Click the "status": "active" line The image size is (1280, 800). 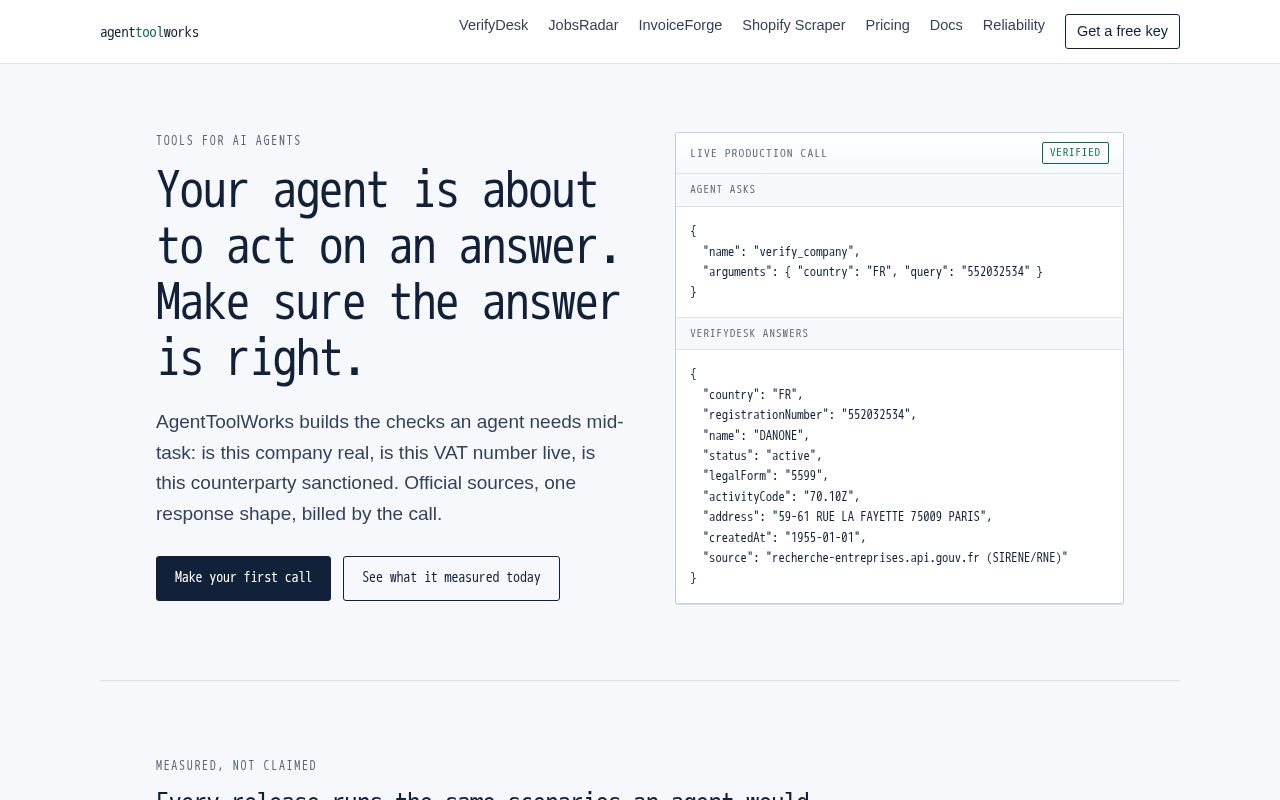tap(762, 456)
